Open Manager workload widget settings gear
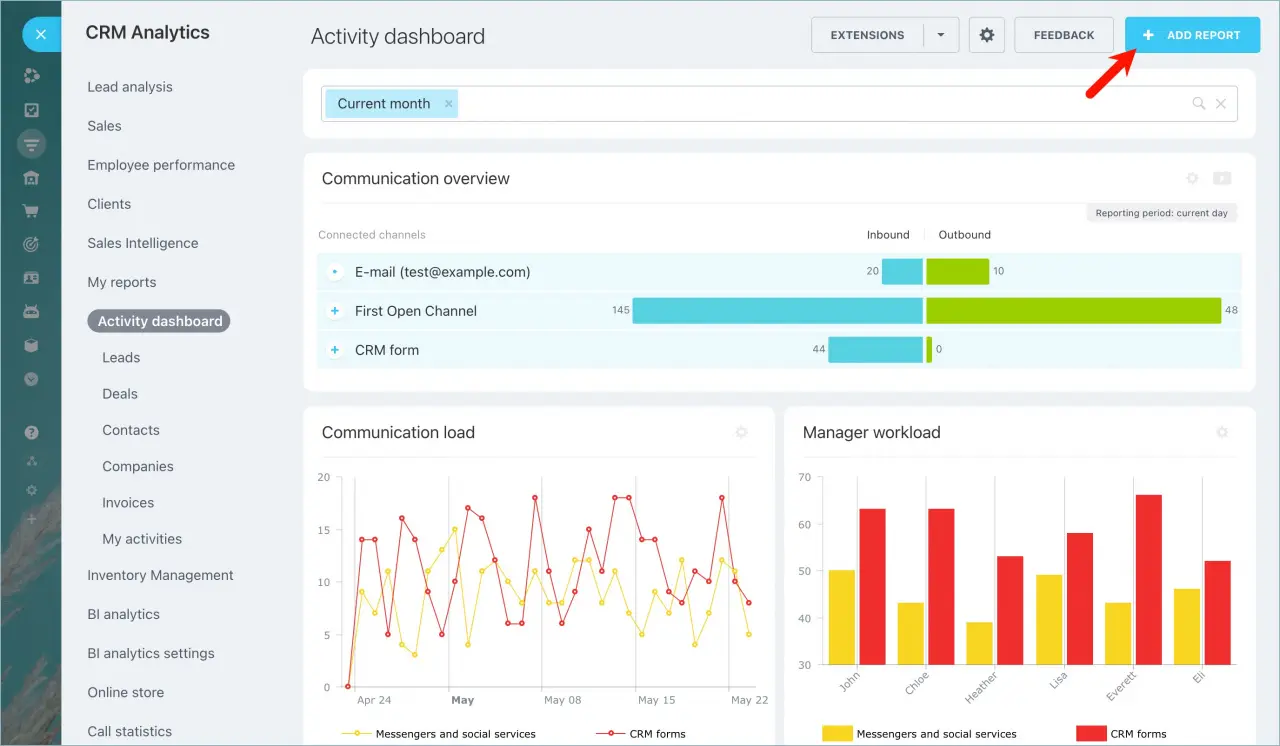This screenshot has height=746, width=1280. [x=1221, y=433]
